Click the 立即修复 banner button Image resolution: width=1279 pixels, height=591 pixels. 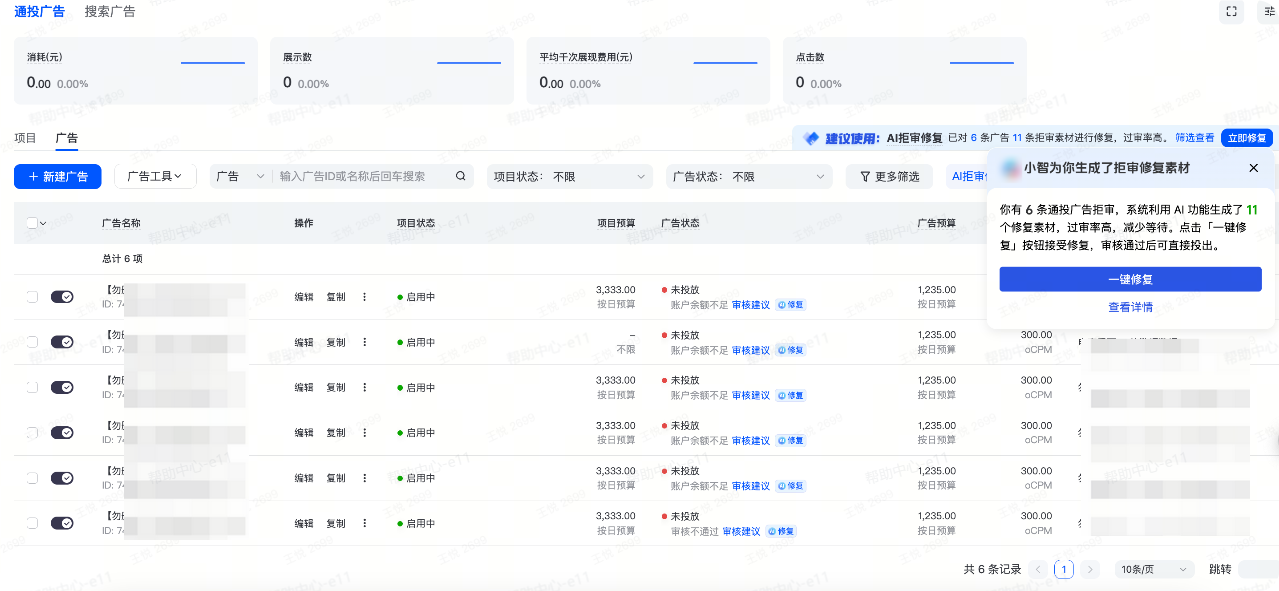(1247, 138)
